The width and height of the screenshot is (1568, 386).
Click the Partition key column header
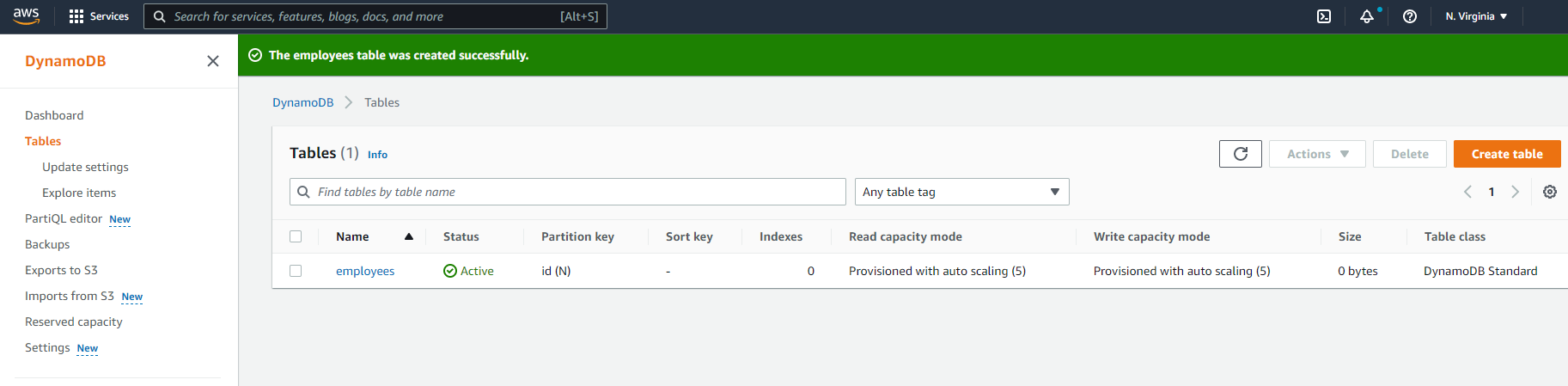pos(577,236)
